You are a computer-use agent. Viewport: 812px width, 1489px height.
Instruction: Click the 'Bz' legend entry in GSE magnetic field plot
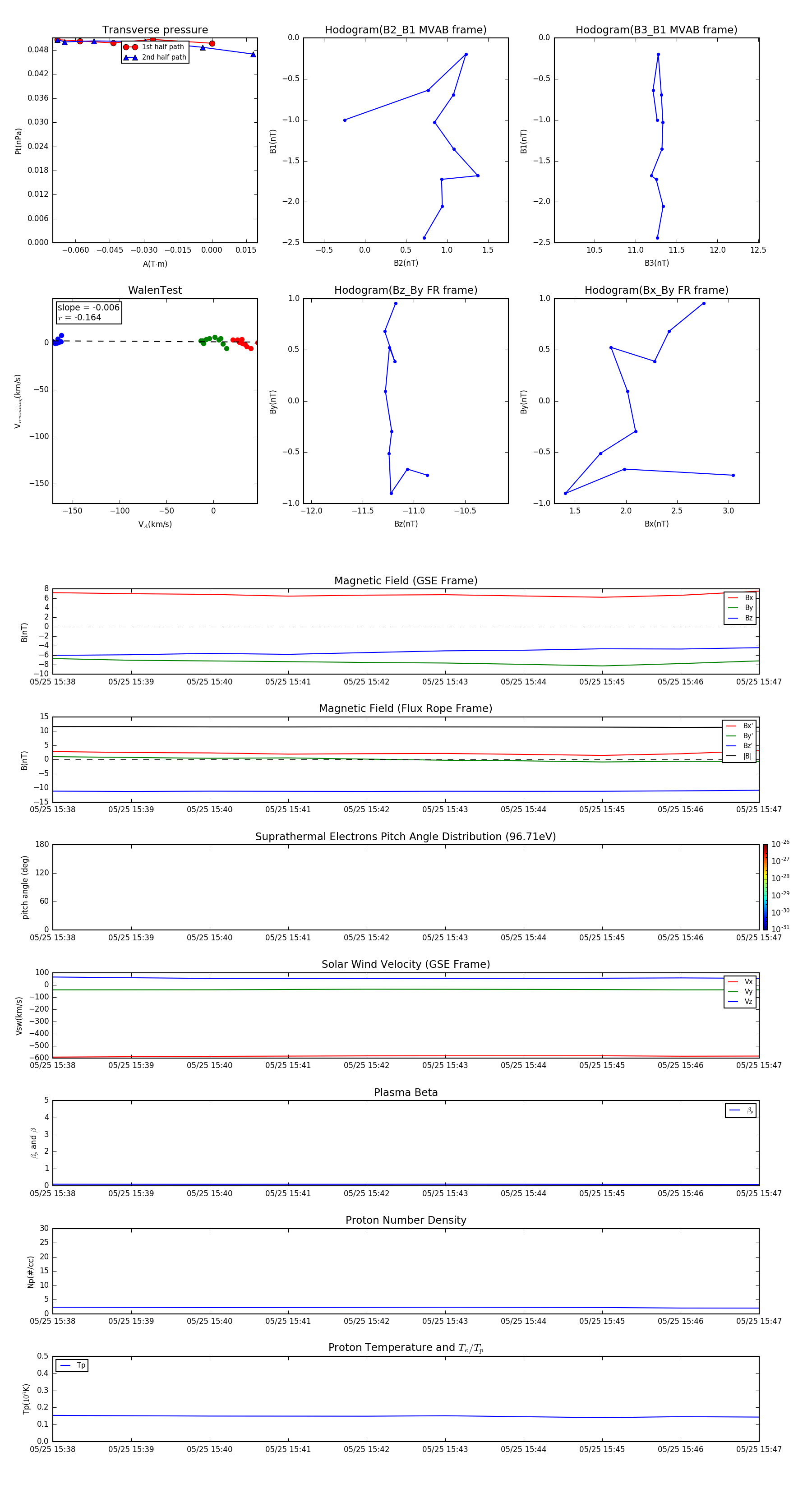coord(741,618)
